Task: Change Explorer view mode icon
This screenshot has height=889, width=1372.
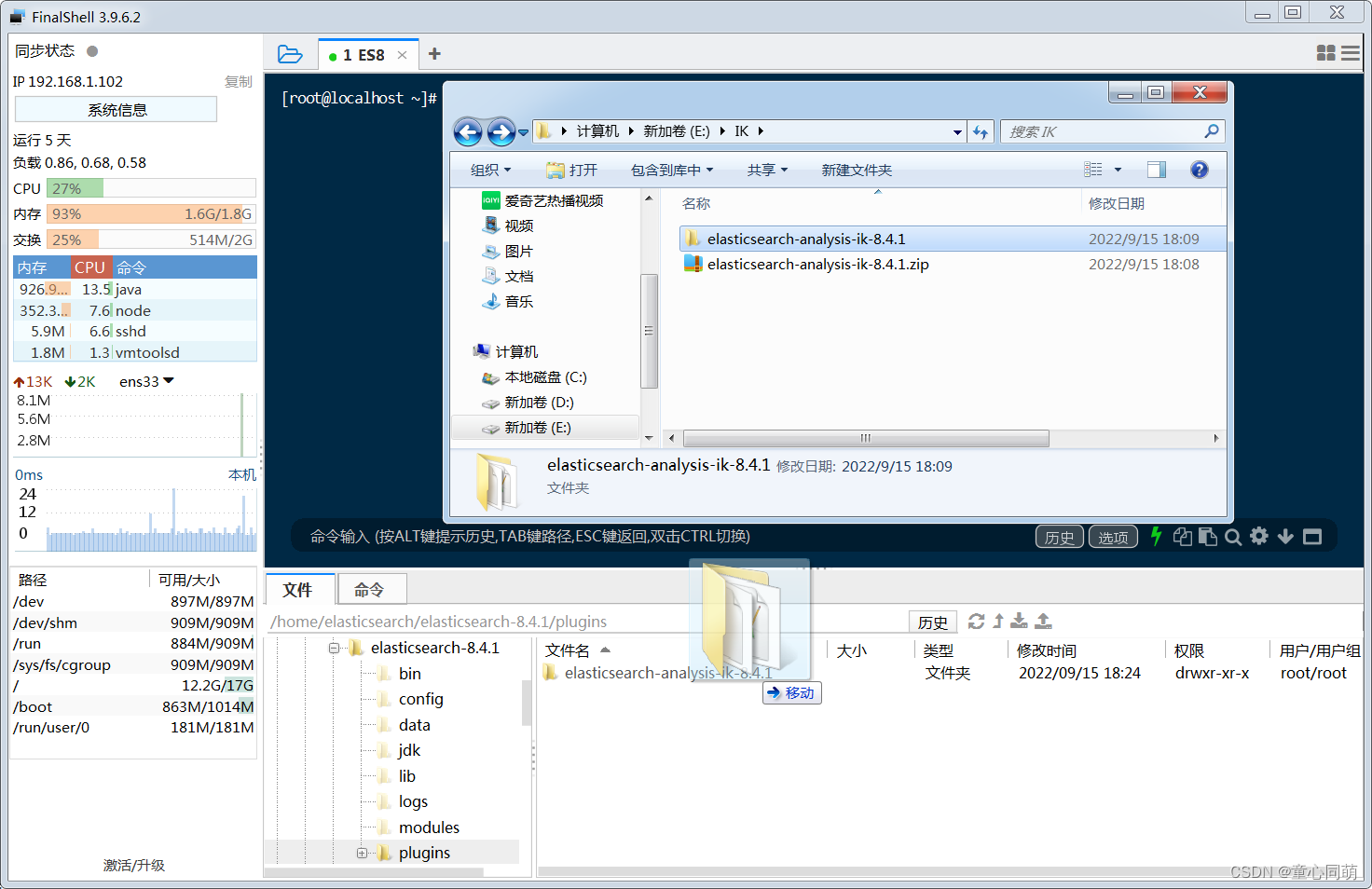Action: point(1093,170)
